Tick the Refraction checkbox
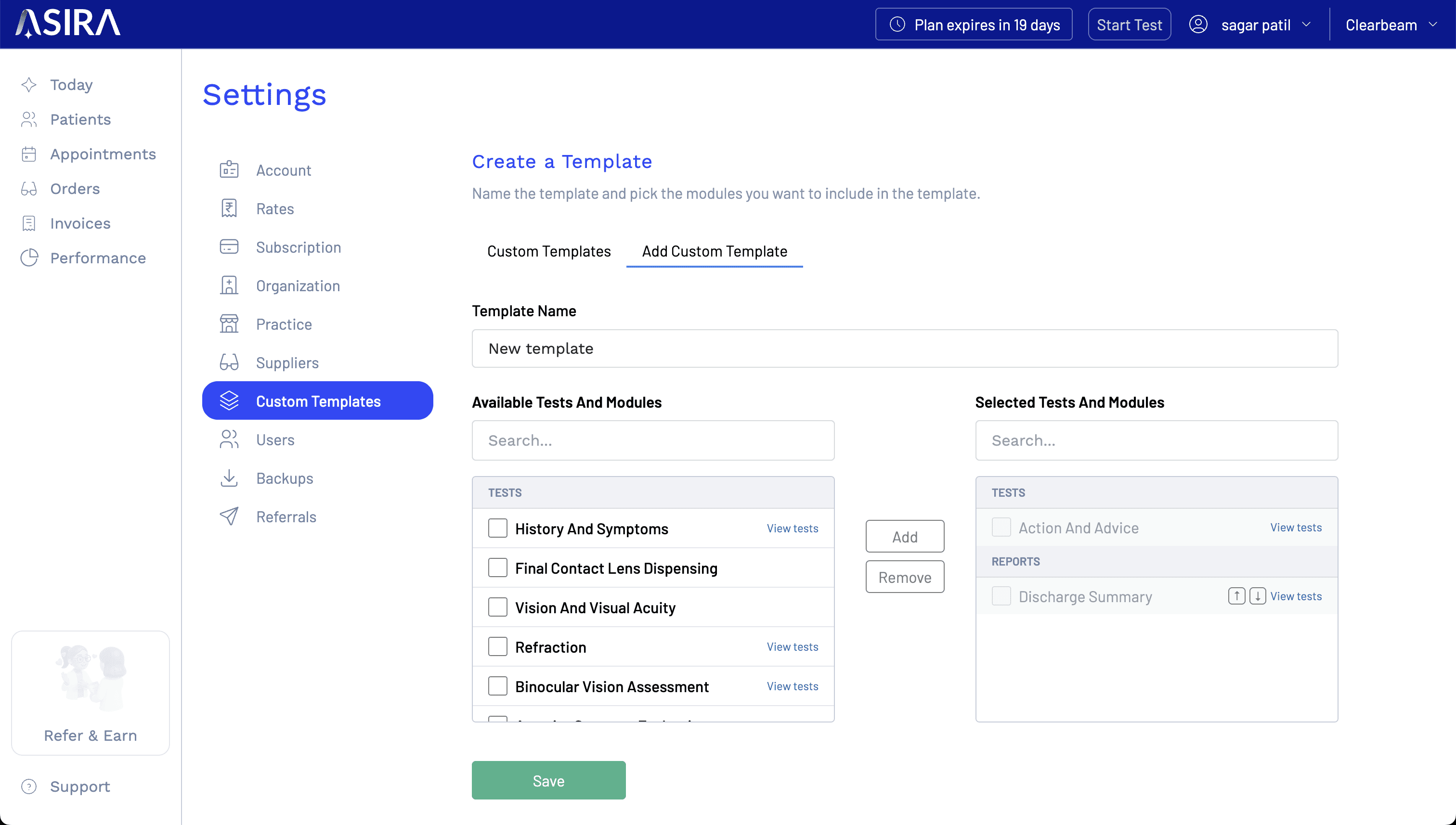Viewport: 1456px width, 825px height. [x=498, y=646]
